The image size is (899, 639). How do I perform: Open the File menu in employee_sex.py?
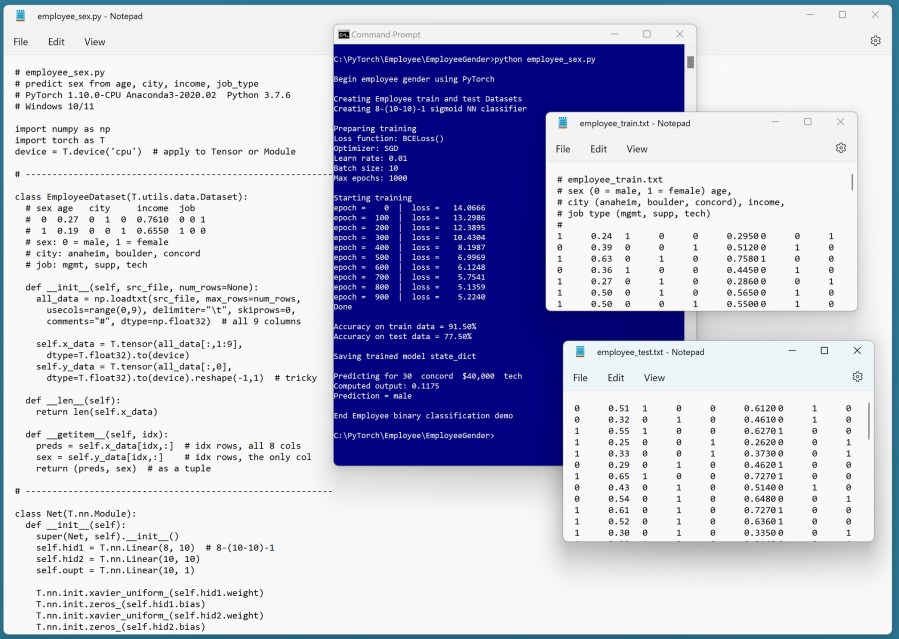(19, 41)
